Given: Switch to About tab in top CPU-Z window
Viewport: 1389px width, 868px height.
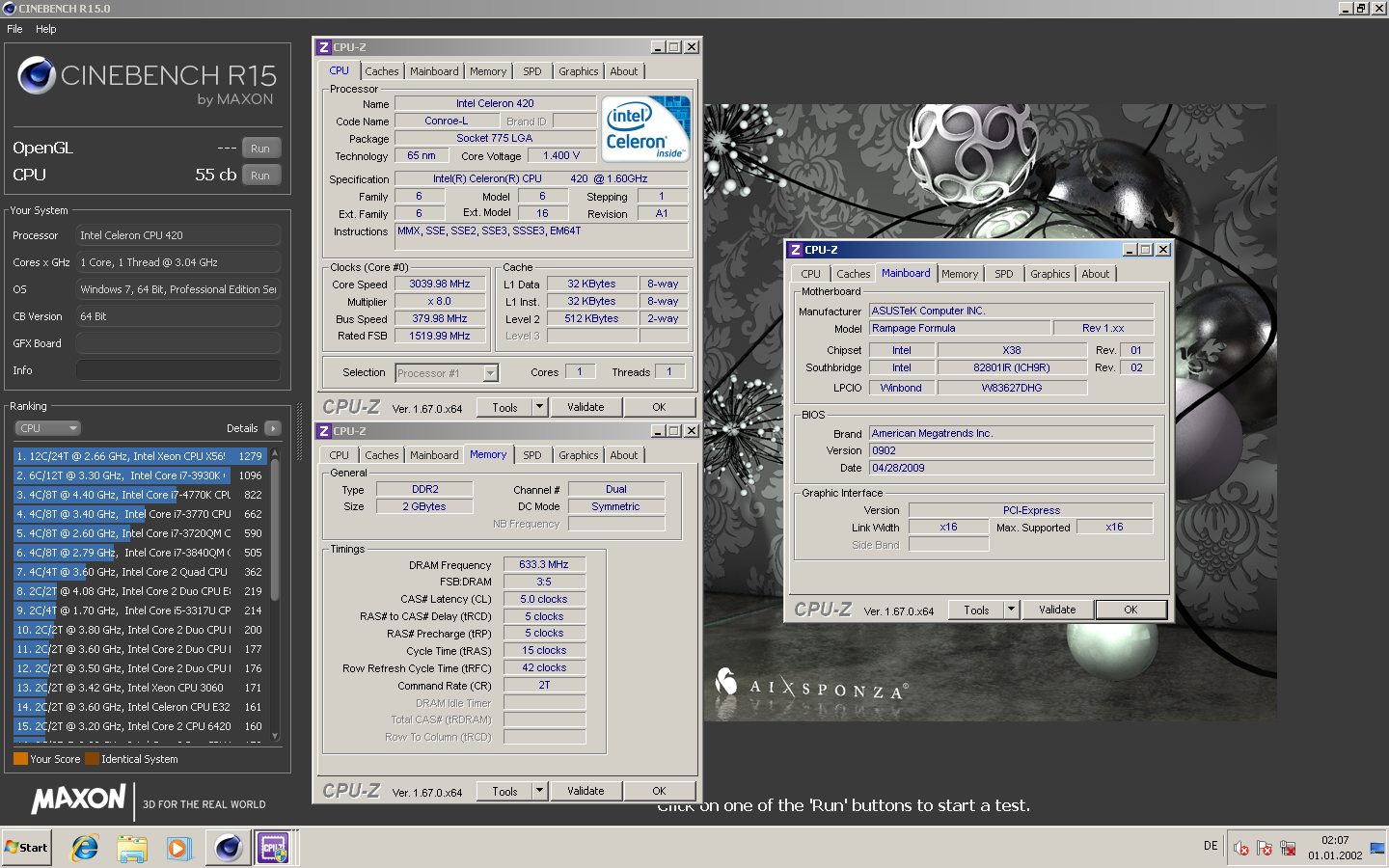Looking at the screenshot, I should [624, 71].
